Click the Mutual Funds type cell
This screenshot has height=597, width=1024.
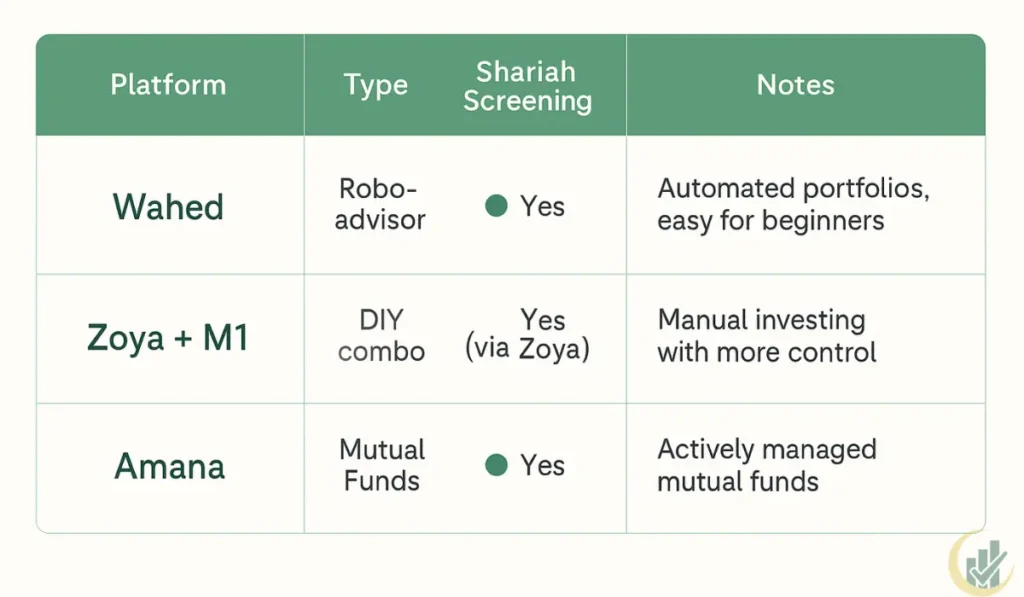tap(382, 465)
